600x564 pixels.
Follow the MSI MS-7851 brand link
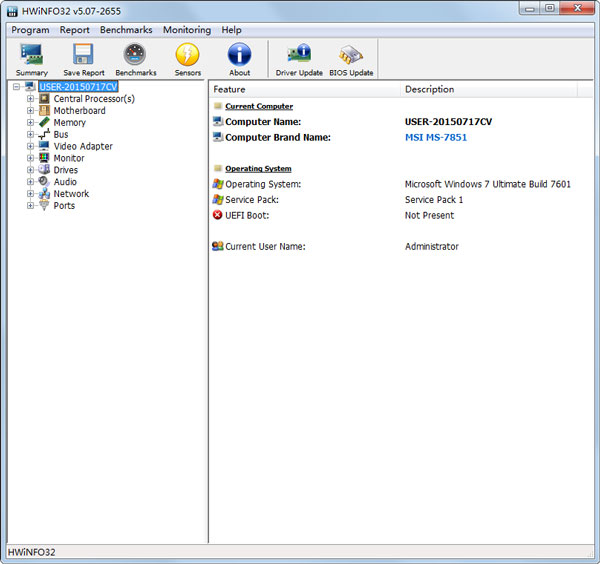(x=436, y=137)
